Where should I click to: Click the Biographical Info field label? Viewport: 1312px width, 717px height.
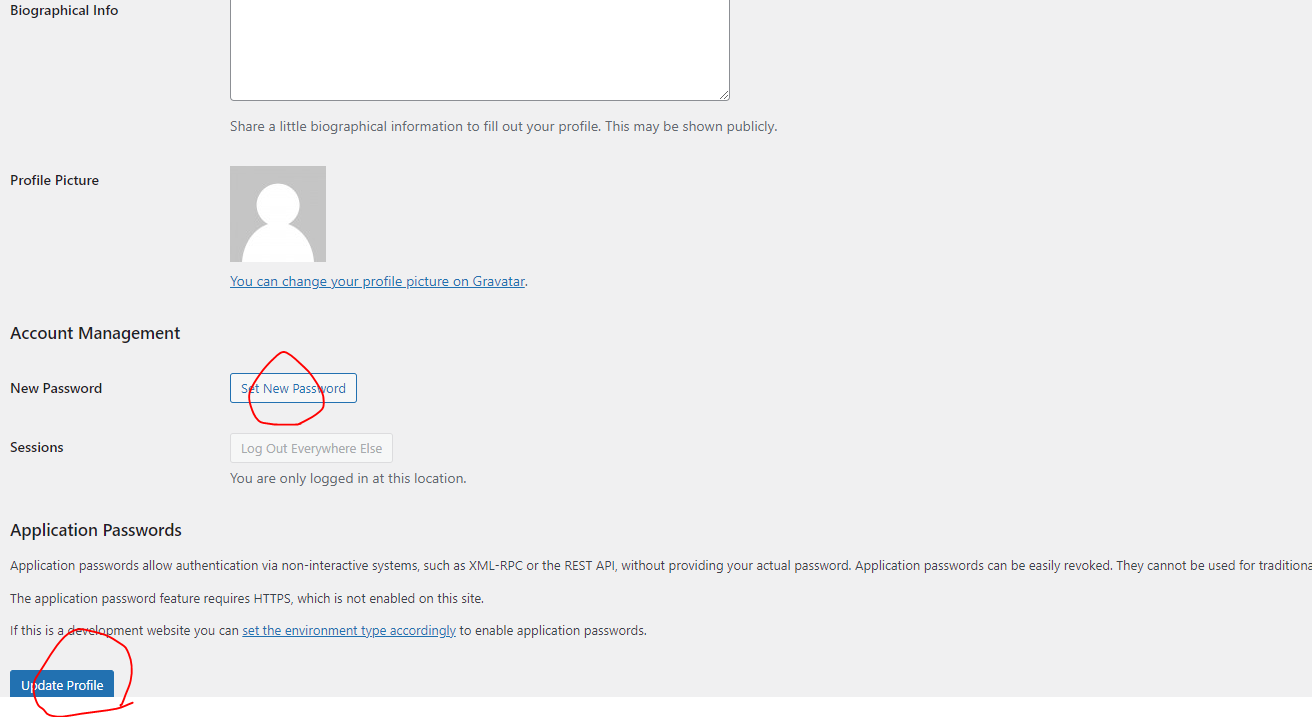click(x=64, y=10)
